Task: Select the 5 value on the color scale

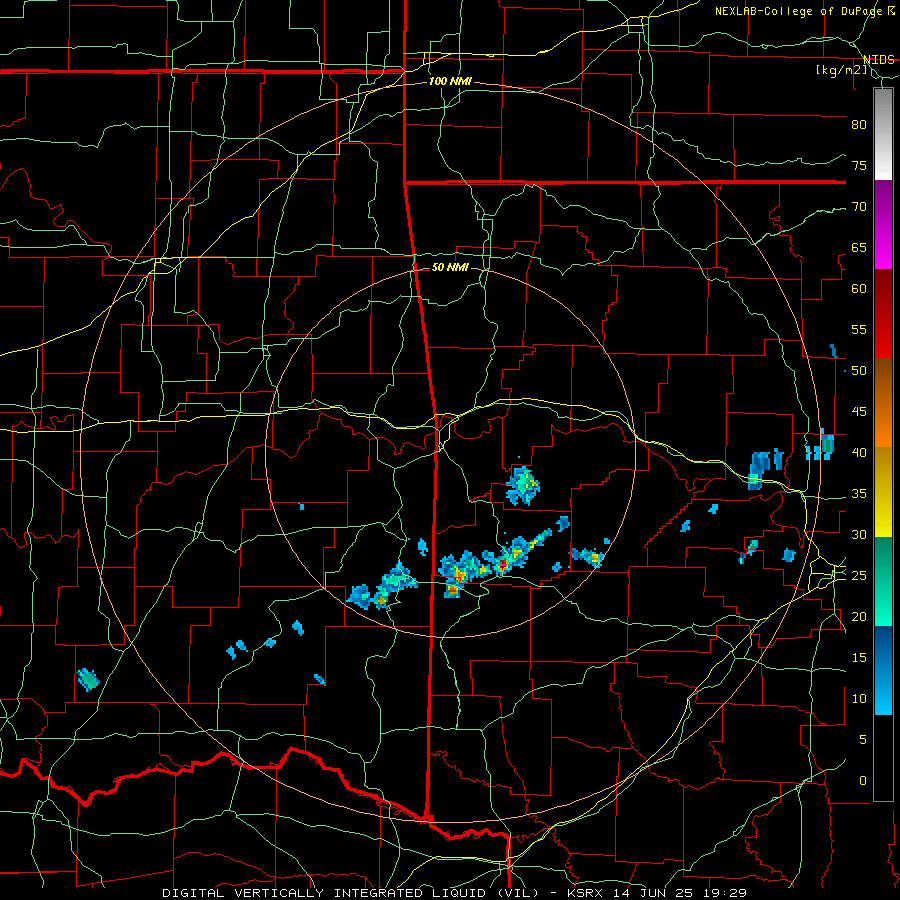Action: click(863, 740)
